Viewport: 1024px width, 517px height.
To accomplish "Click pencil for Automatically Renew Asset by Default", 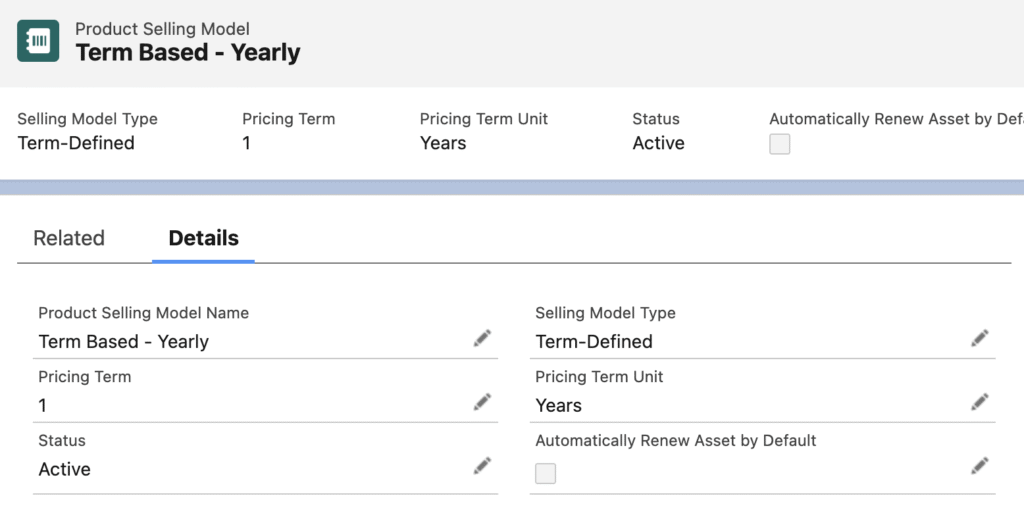I will pos(979,466).
